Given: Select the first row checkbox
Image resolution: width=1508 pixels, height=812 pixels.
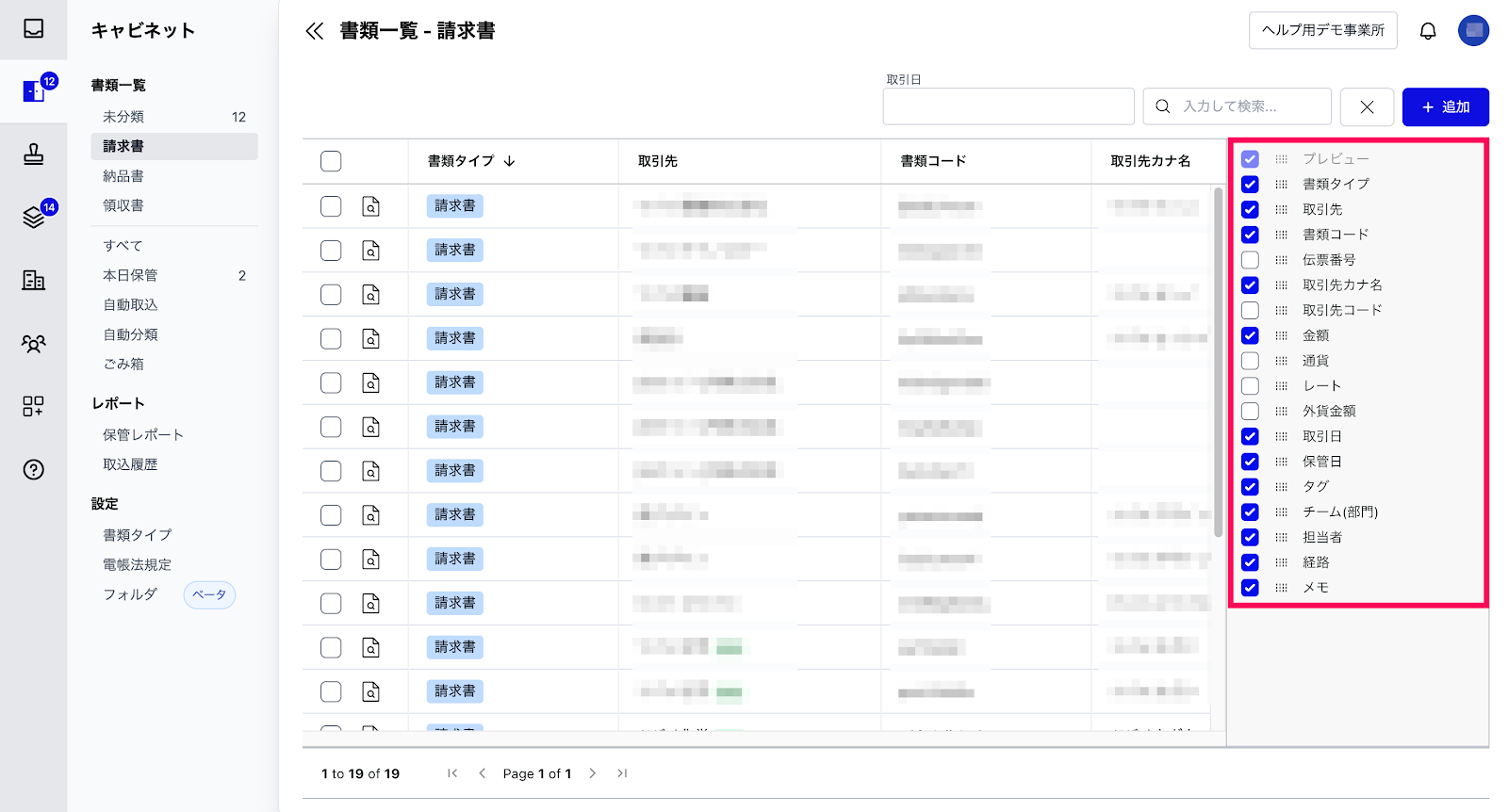Looking at the screenshot, I should pos(331,206).
